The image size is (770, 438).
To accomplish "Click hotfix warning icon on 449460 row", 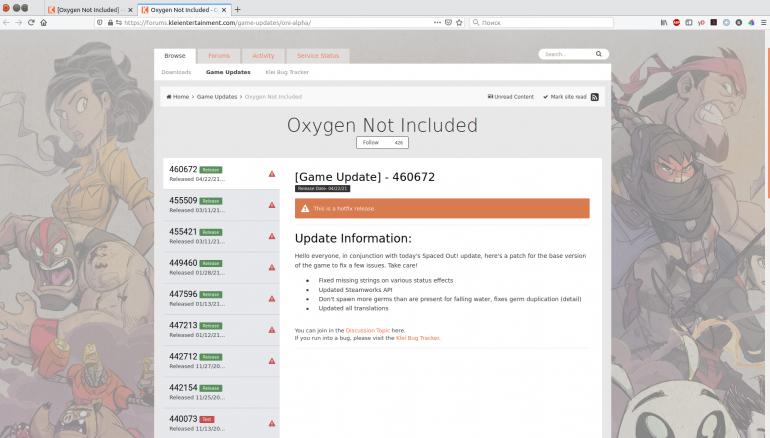I will pos(272,268).
